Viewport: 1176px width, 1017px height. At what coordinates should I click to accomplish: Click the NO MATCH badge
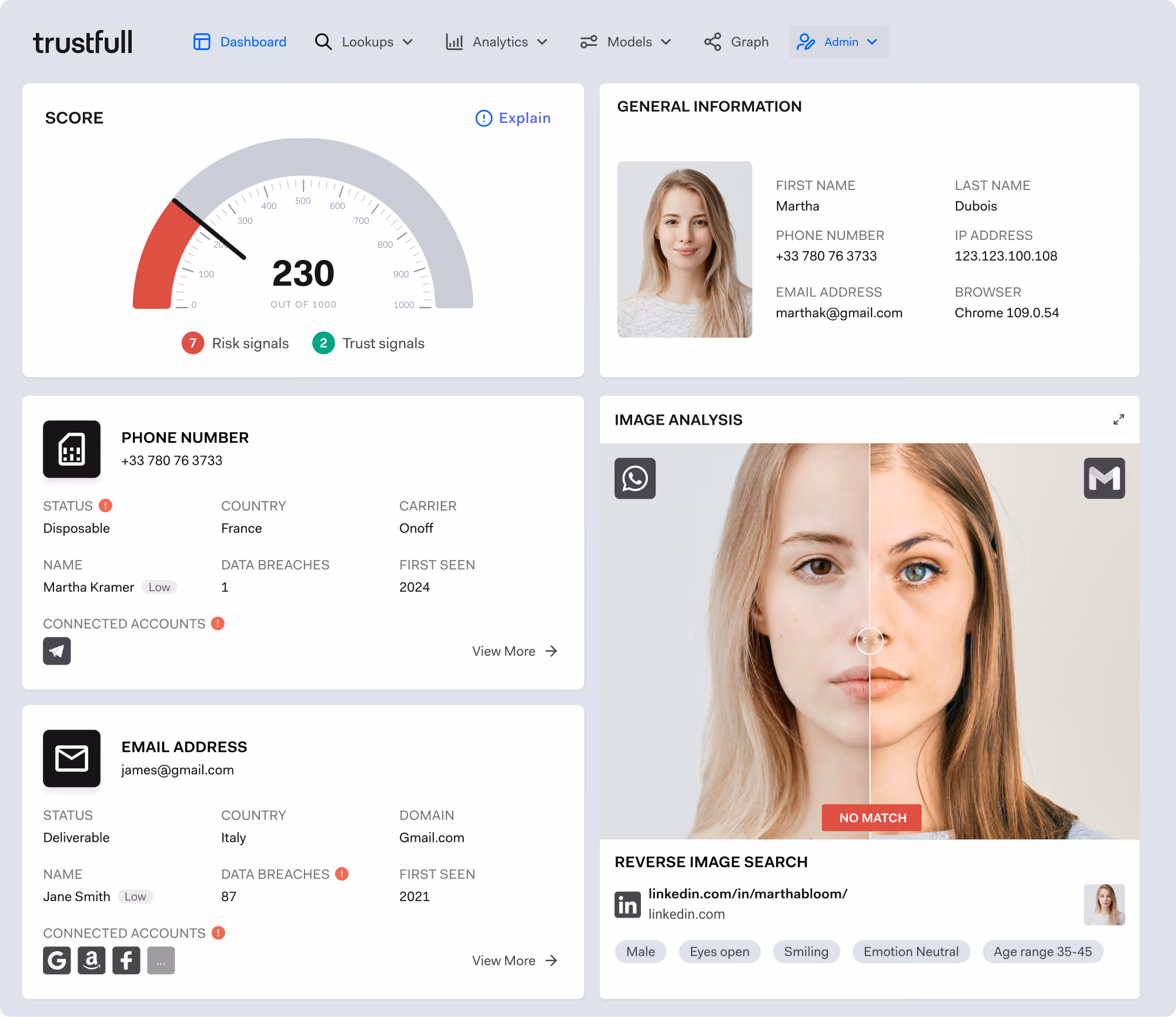coord(871,818)
